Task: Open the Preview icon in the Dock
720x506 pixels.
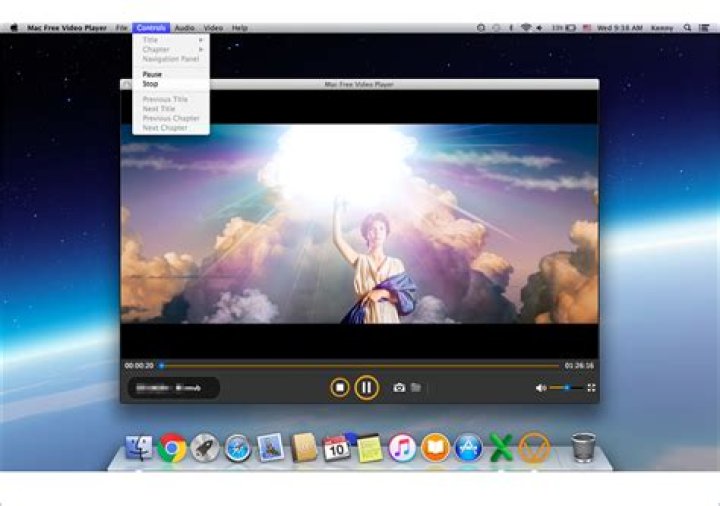Action: pos(270,447)
